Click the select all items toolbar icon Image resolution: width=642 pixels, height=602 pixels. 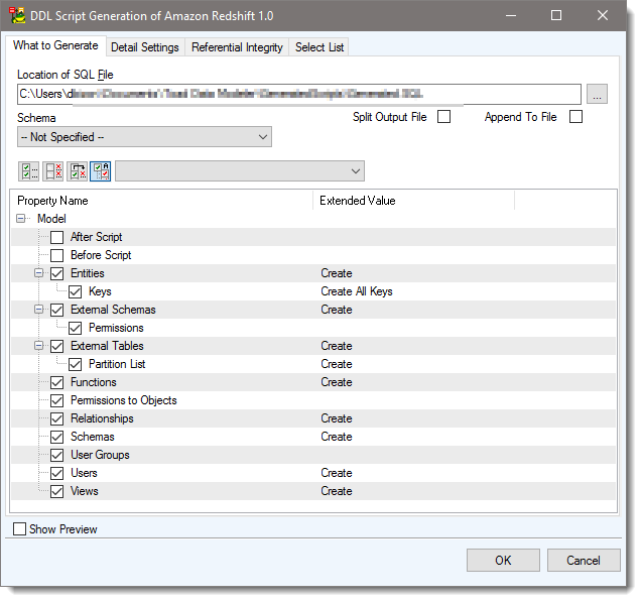click(28, 171)
